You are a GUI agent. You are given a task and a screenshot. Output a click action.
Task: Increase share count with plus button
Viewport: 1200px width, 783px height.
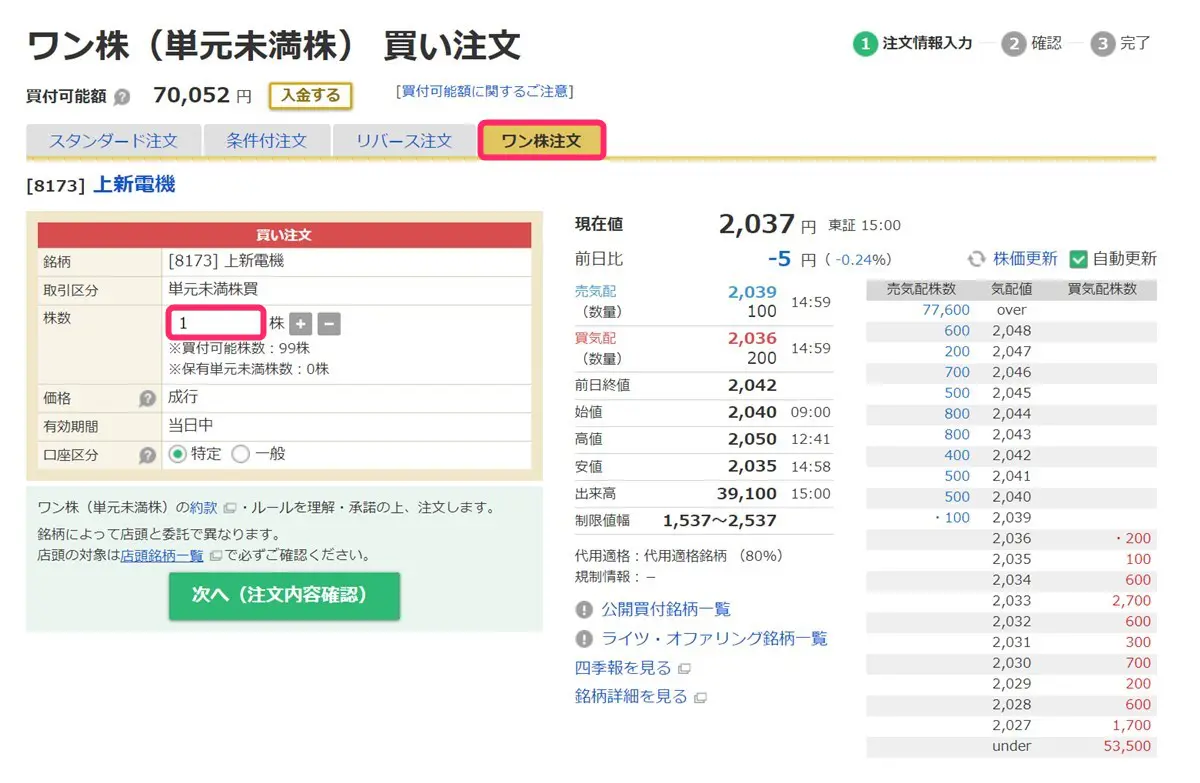(x=301, y=324)
